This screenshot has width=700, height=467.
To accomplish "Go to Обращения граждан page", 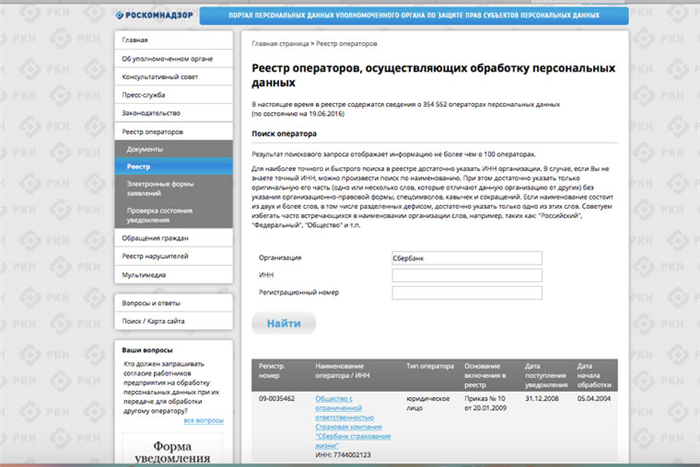I will [x=174, y=238].
